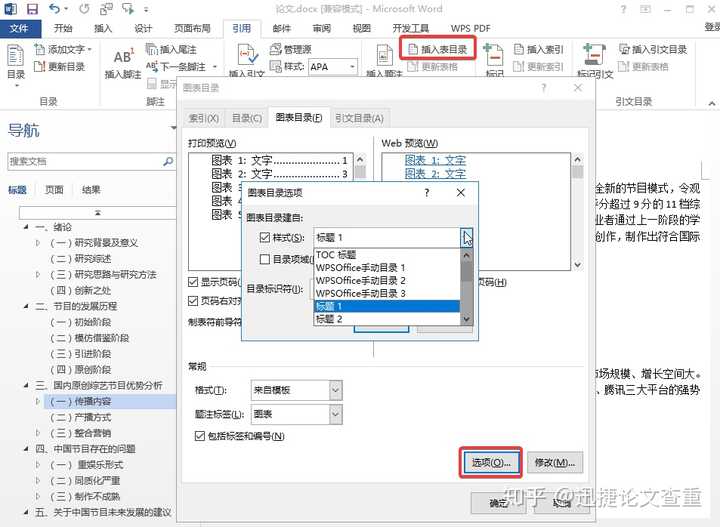Click 插入引文目录 in the ribbon
This screenshot has width=720, height=527.
point(652,49)
